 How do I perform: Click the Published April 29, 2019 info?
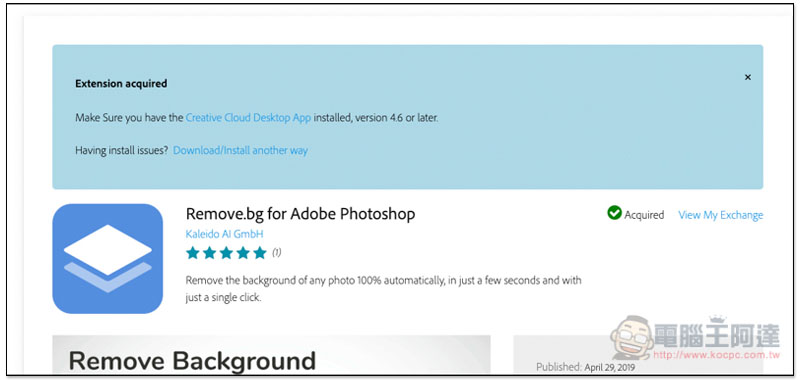point(586,367)
